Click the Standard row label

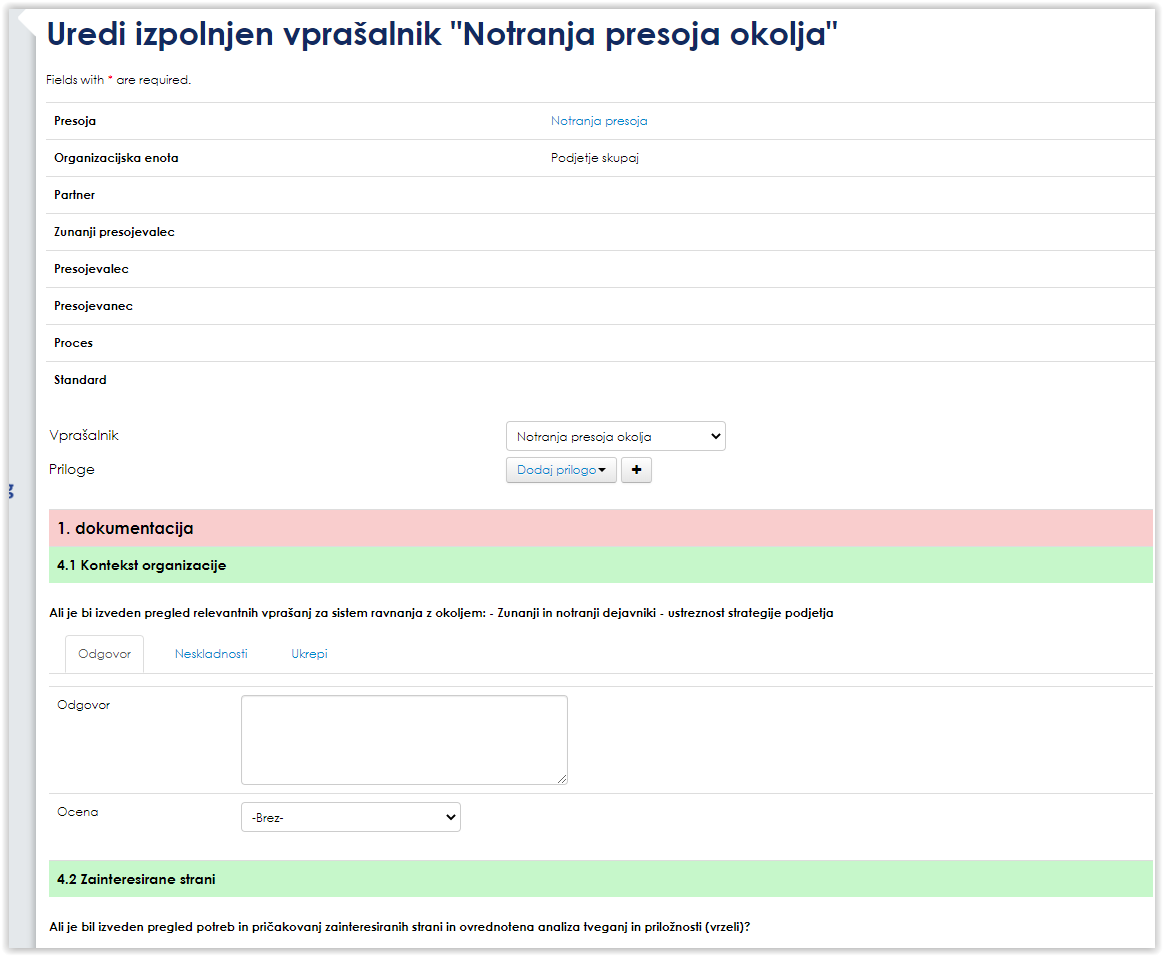coord(80,380)
